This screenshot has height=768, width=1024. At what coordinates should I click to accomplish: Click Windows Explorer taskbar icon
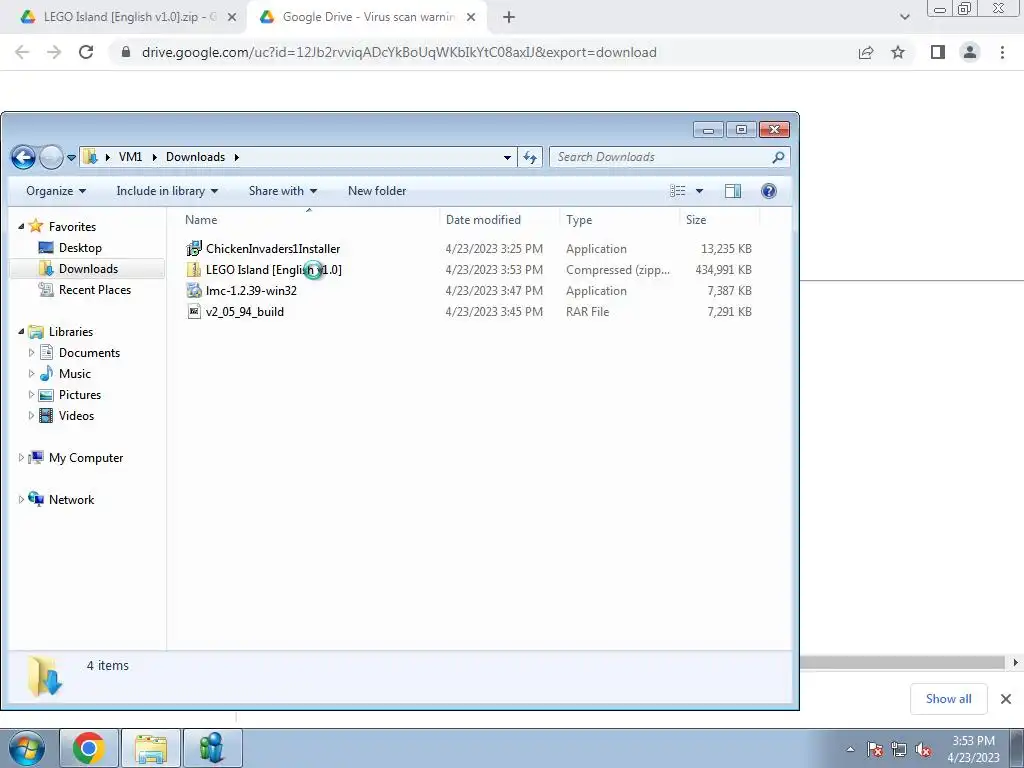(150, 748)
